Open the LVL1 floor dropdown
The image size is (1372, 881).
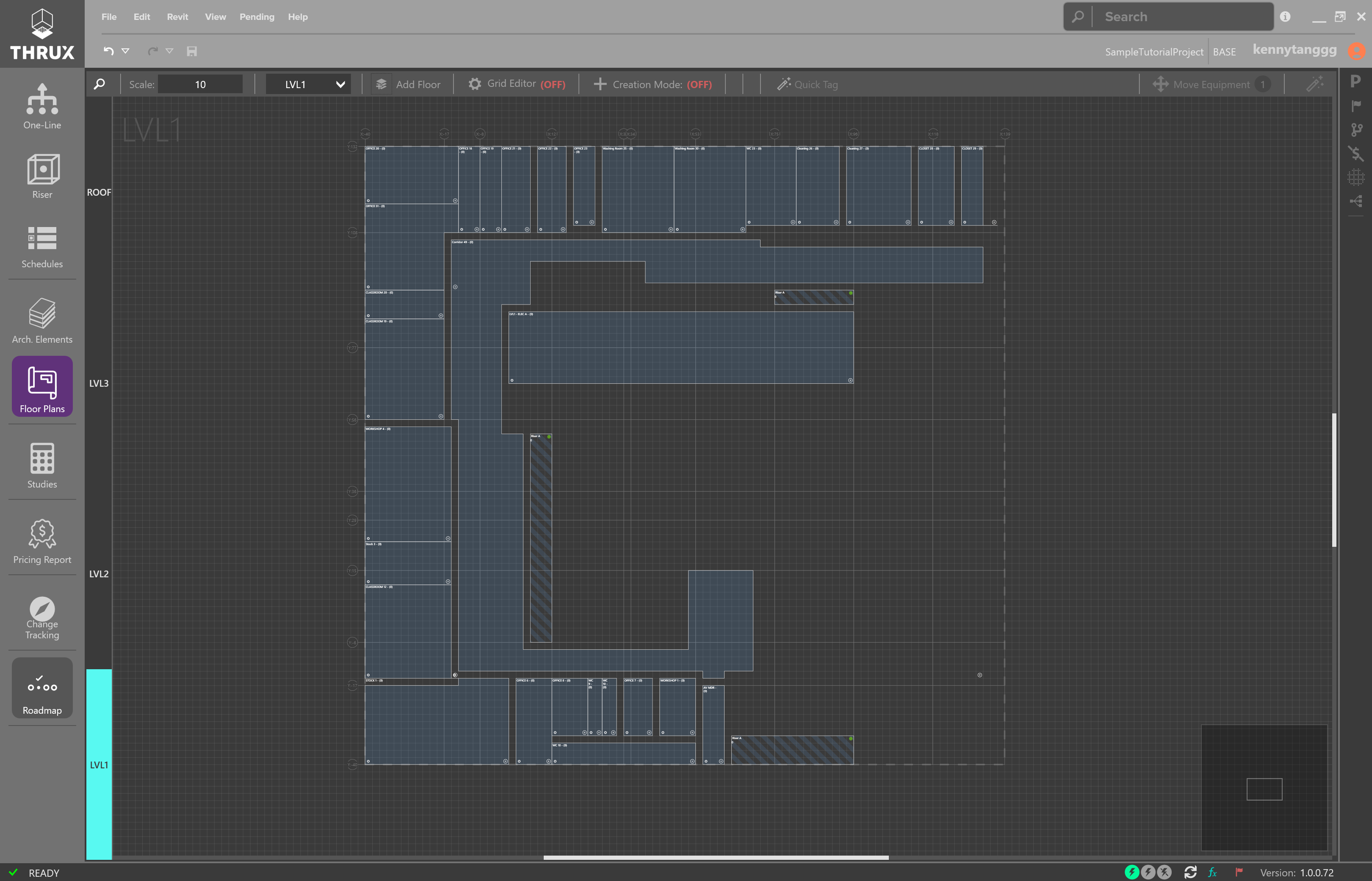309,84
